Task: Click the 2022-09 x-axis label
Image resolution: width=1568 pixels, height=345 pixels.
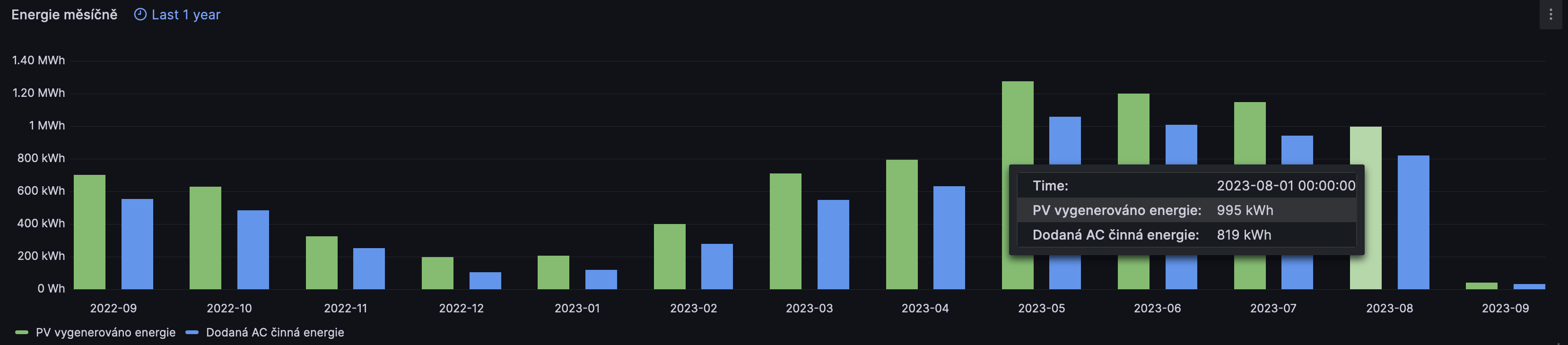Action: coord(113,309)
